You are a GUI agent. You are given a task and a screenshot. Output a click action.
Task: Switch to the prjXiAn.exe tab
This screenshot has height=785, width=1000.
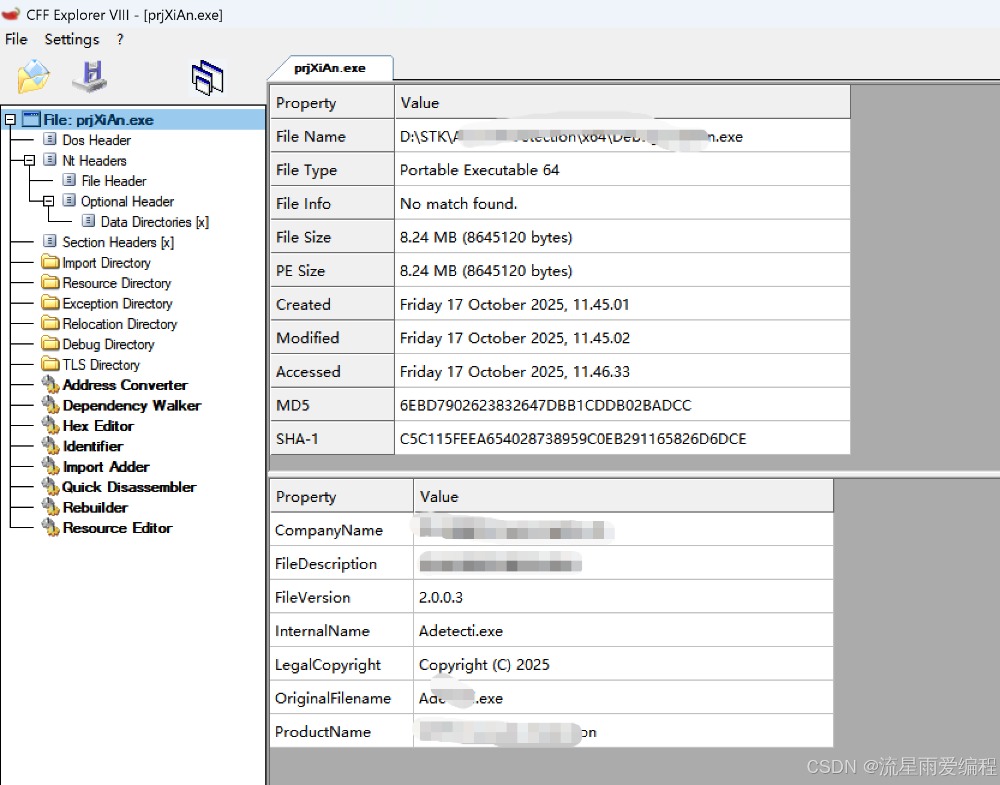(330, 68)
